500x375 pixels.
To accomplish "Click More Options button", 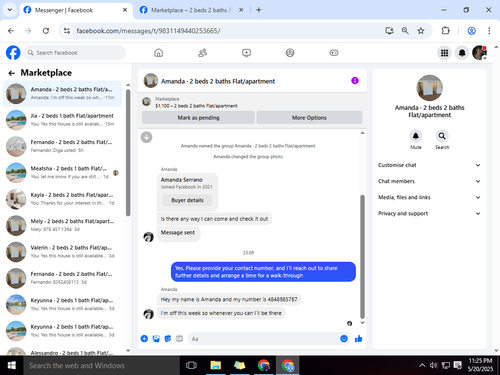I will (x=309, y=118).
